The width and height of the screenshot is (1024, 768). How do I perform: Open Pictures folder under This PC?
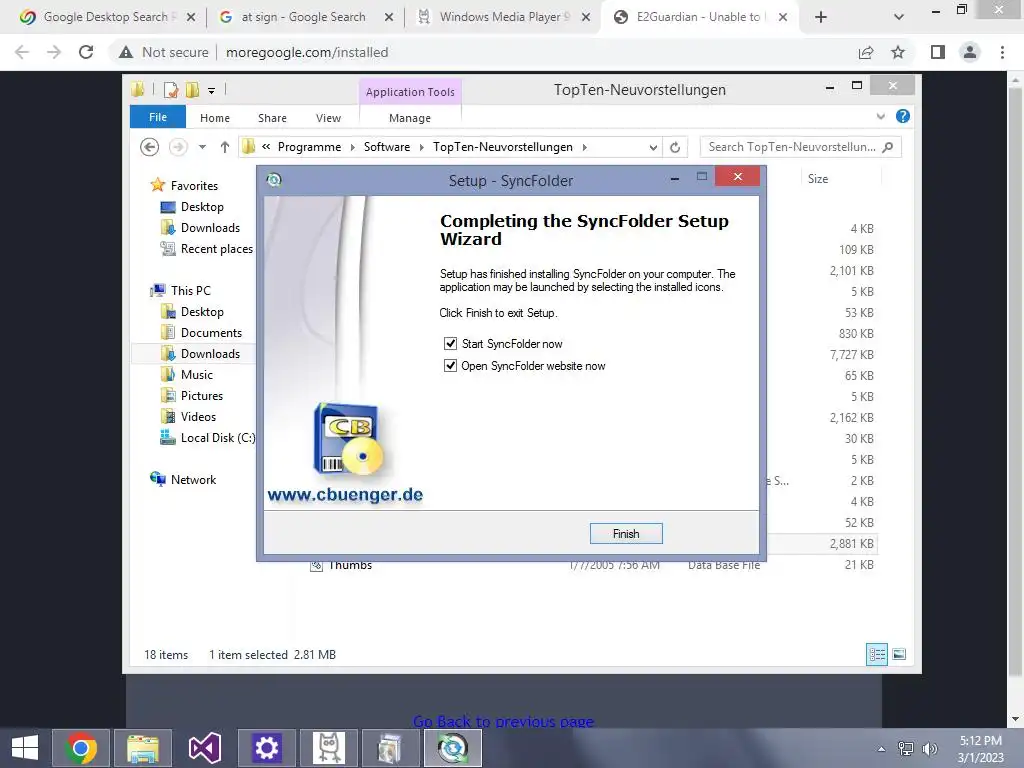coord(201,396)
